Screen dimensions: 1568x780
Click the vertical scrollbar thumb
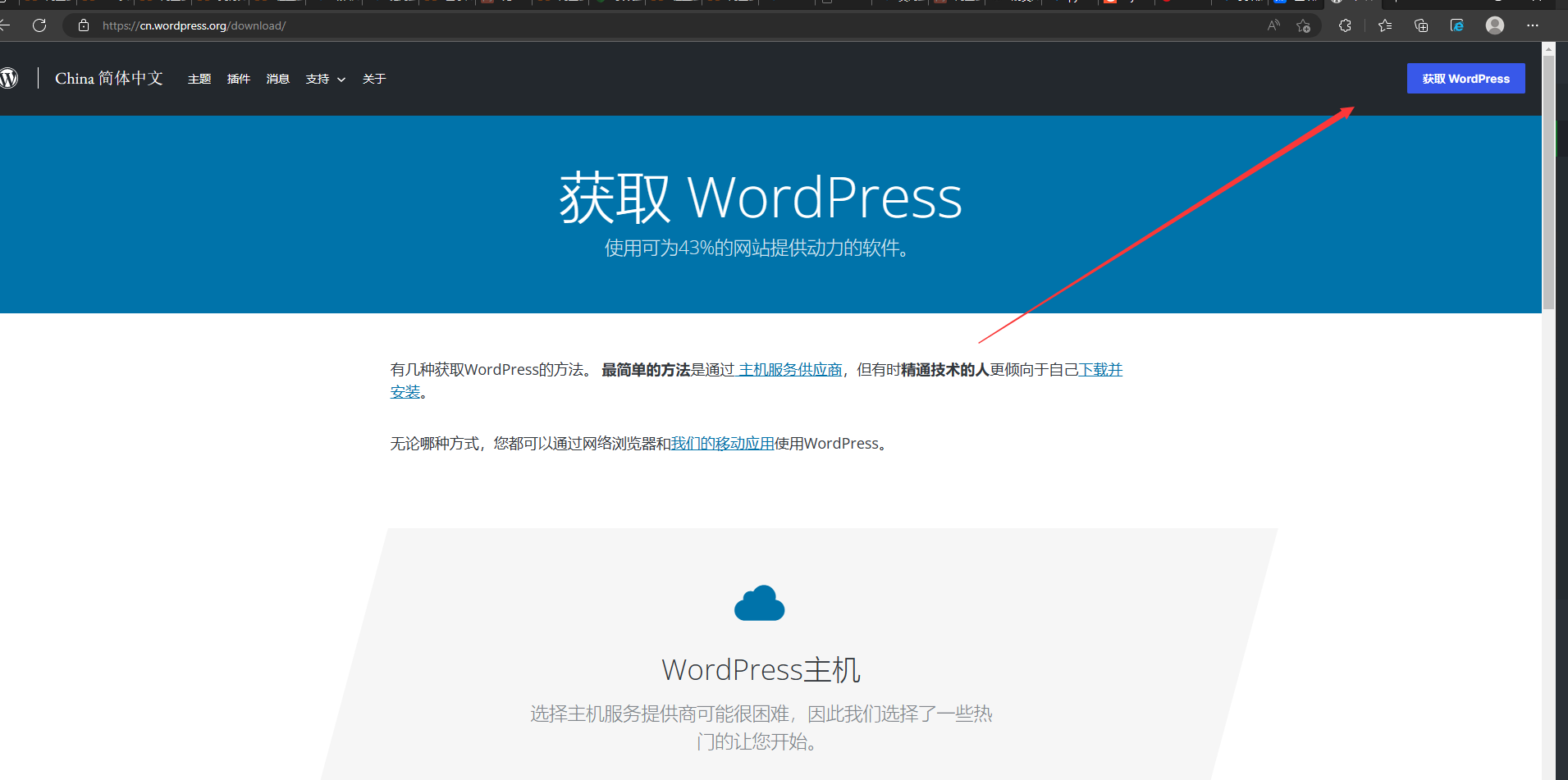(x=1548, y=182)
